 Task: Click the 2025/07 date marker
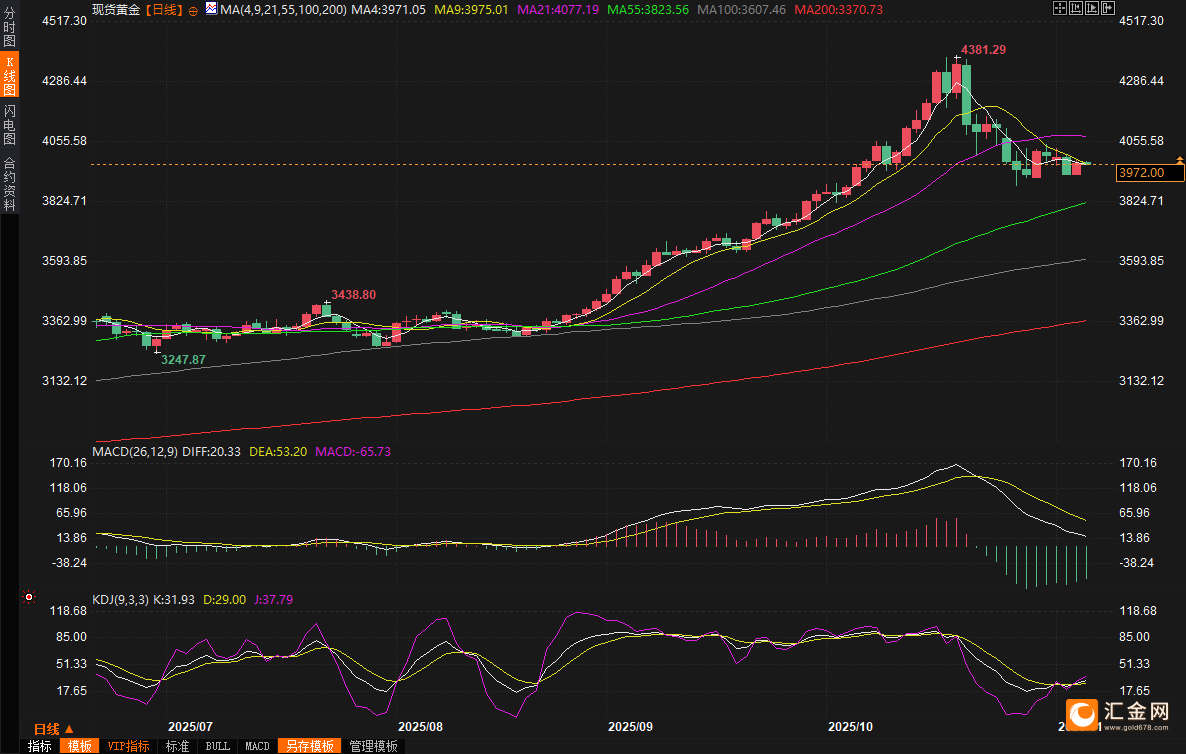pos(190,727)
